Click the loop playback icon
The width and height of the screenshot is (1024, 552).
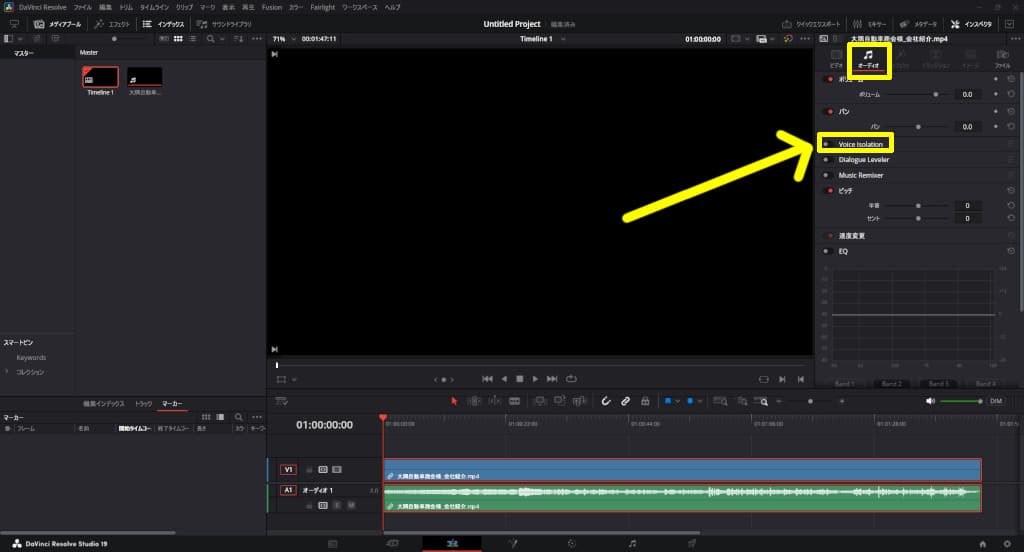tap(571, 379)
